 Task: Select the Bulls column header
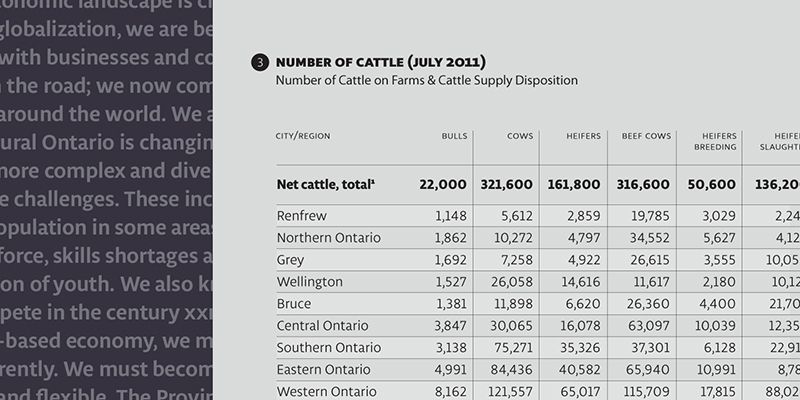pos(454,136)
